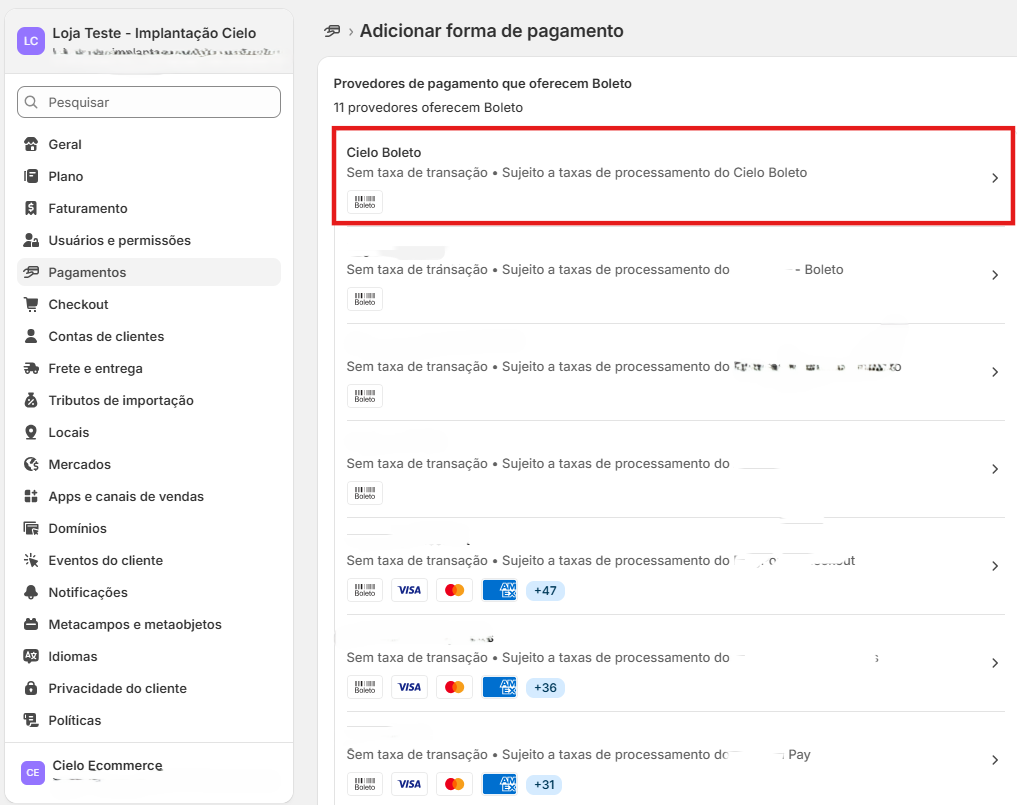Click the Boleto badge under Cielo Boleto
1017x805 pixels.
click(365, 202)
